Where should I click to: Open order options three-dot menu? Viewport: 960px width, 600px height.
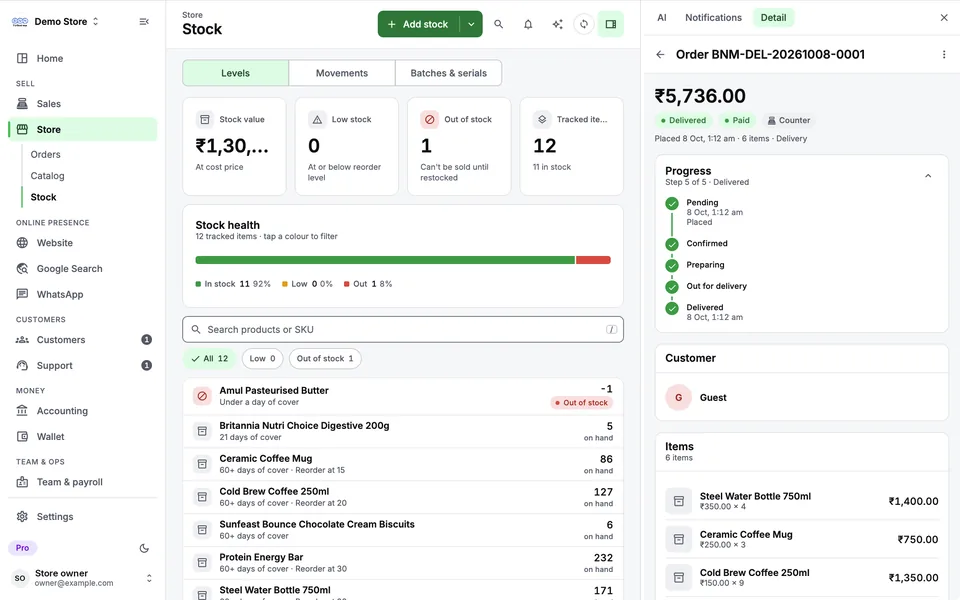pyautogui.click(x=943, y=54)
